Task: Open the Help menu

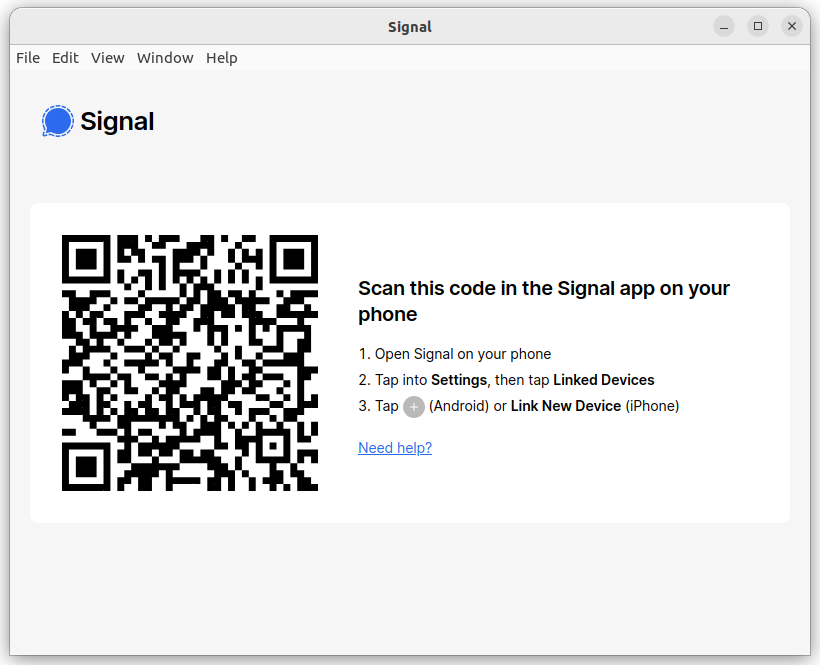Action: [222, 58]
